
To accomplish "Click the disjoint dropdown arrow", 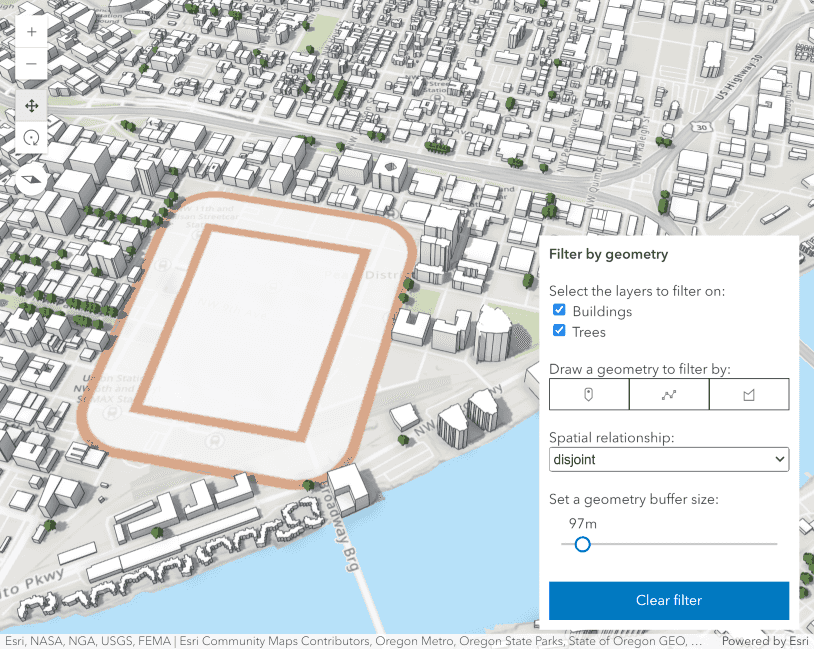I will tap(779, 459).
